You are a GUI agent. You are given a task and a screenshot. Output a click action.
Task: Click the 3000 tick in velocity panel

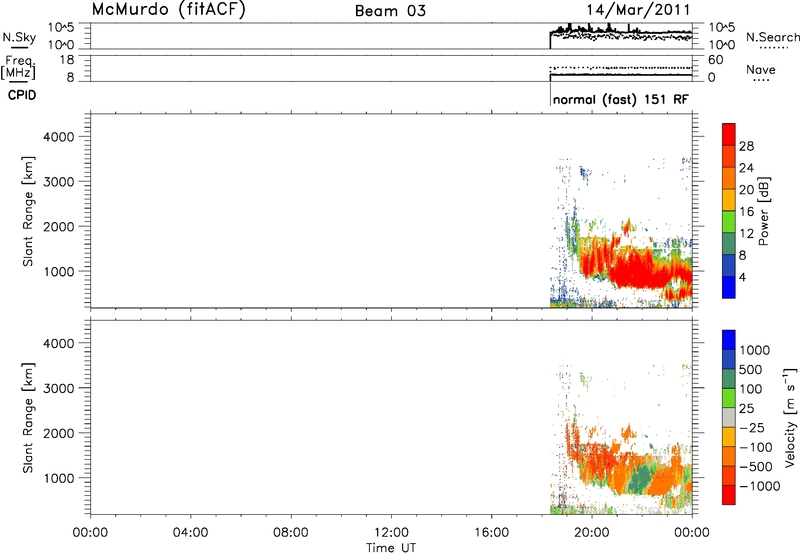tap(59, 388)
